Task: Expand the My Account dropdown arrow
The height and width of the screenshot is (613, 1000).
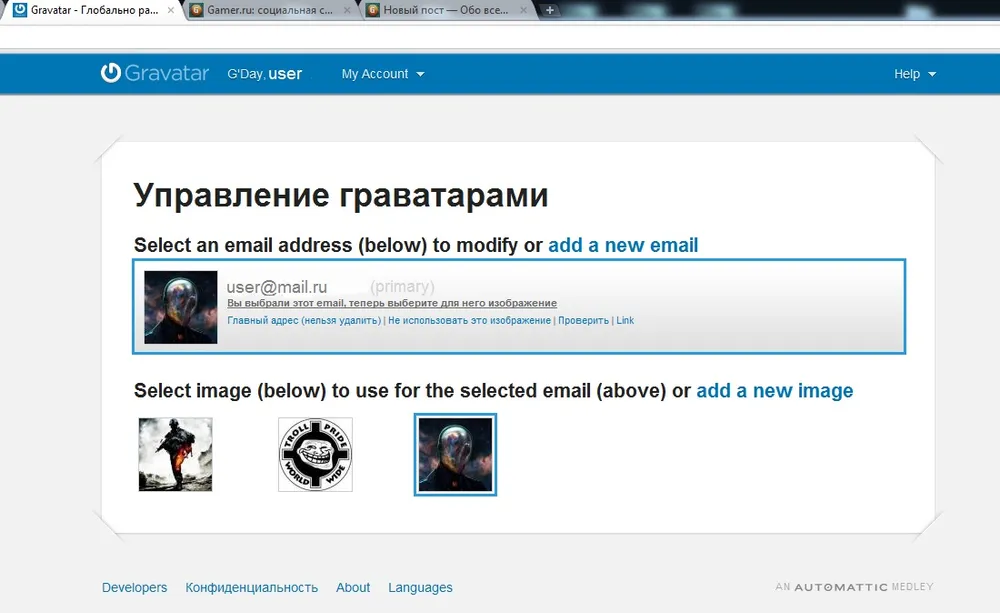Action: 420,75
